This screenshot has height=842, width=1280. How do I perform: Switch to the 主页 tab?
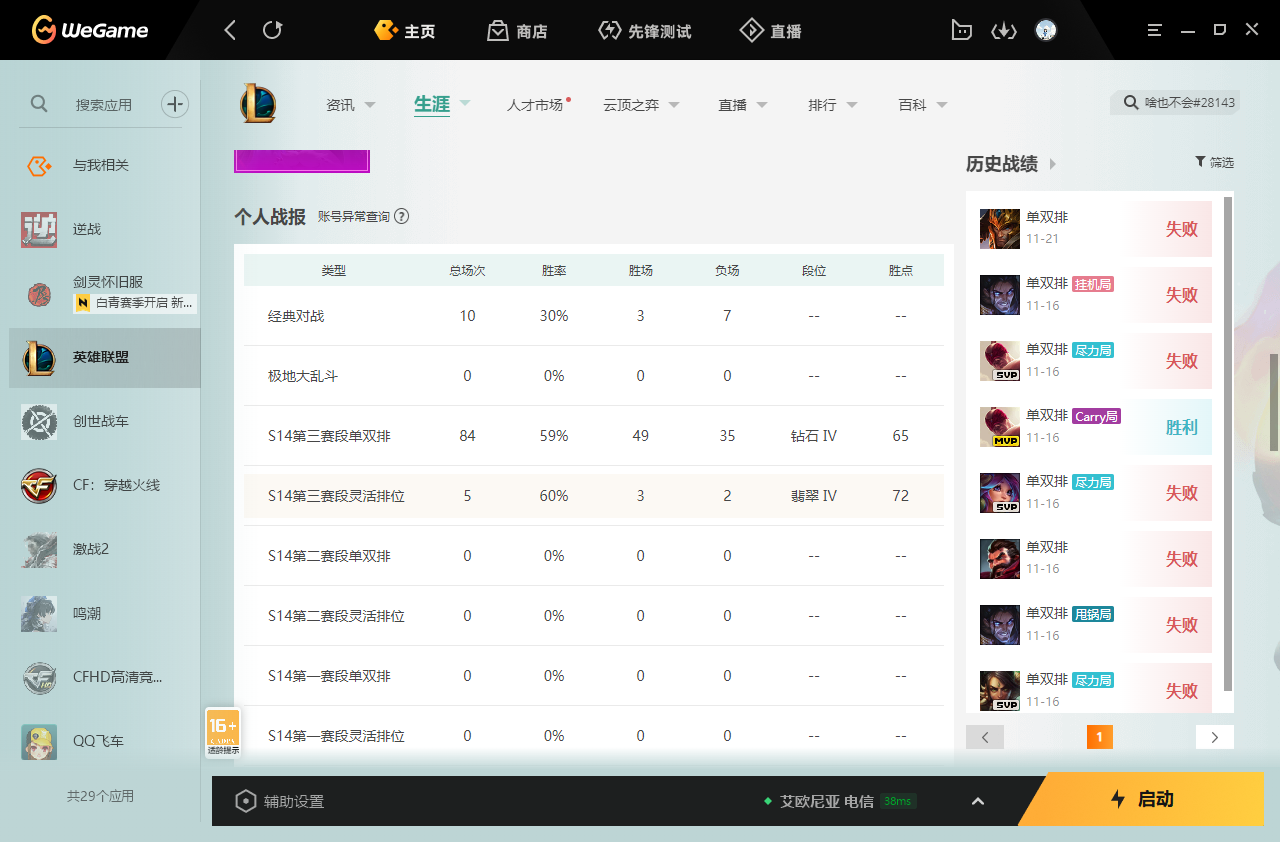405,31
